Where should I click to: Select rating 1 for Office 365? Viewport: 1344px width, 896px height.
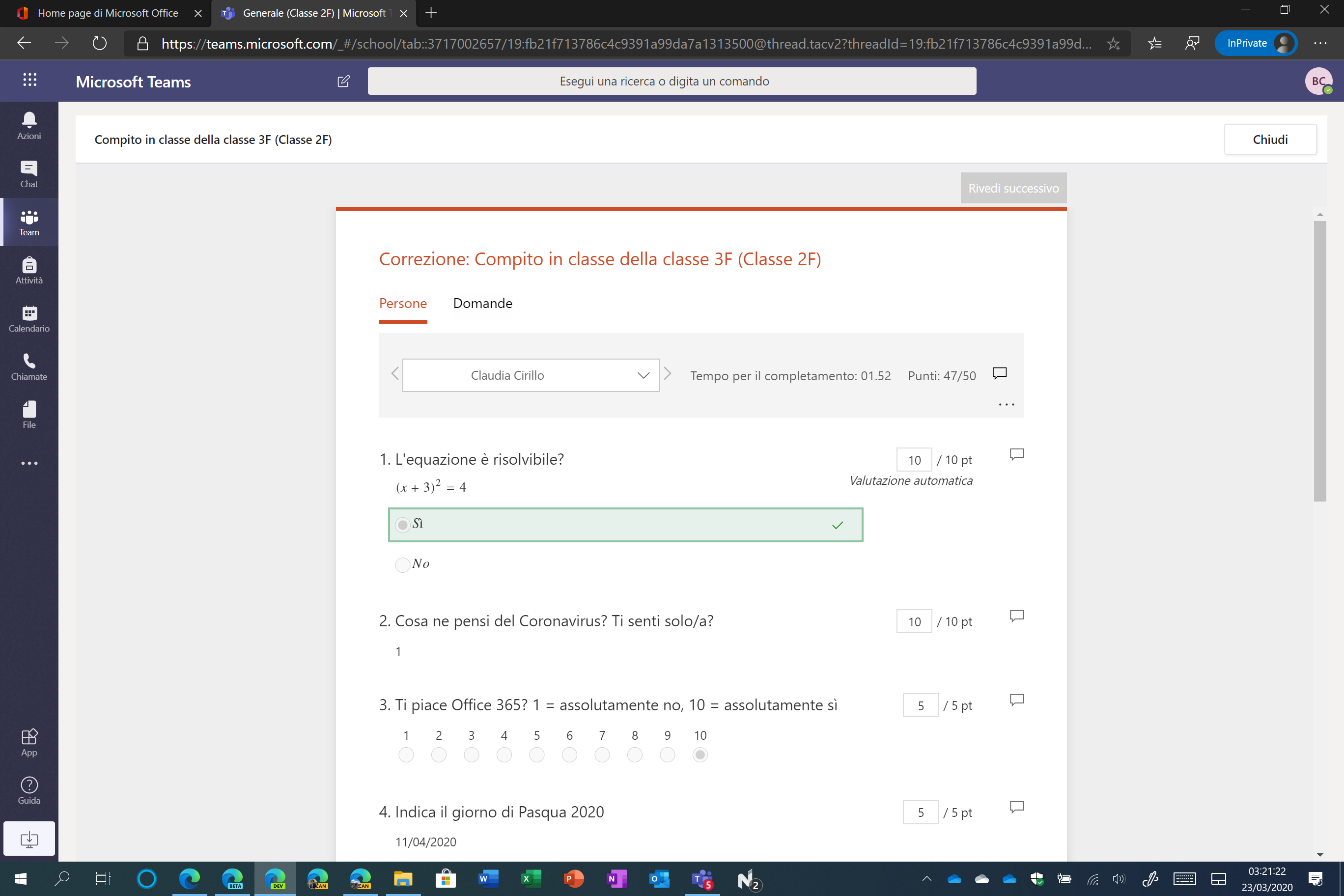[406, 755]
